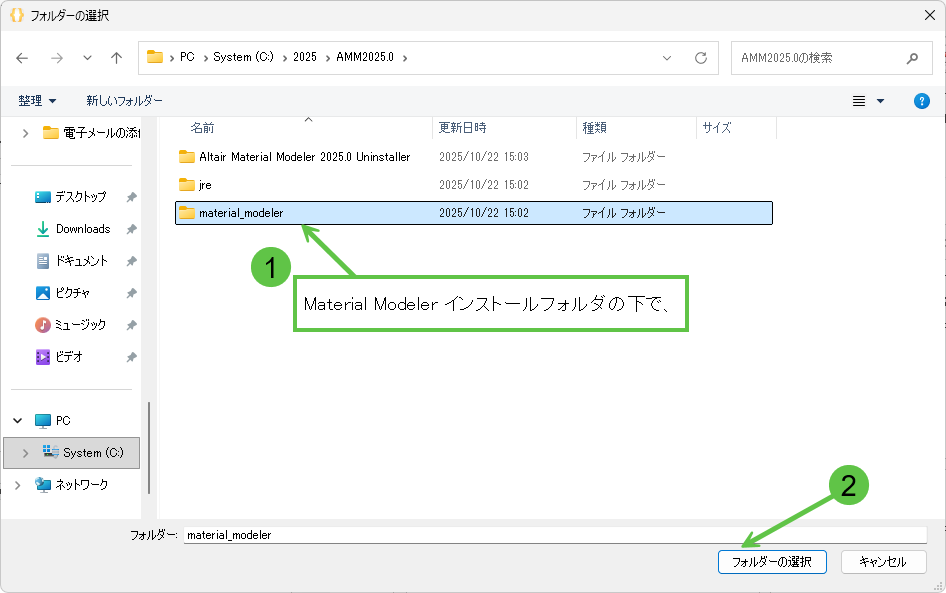Sort by サイズ column header
This screenshot has width=946, height=593.
(717, 128)
